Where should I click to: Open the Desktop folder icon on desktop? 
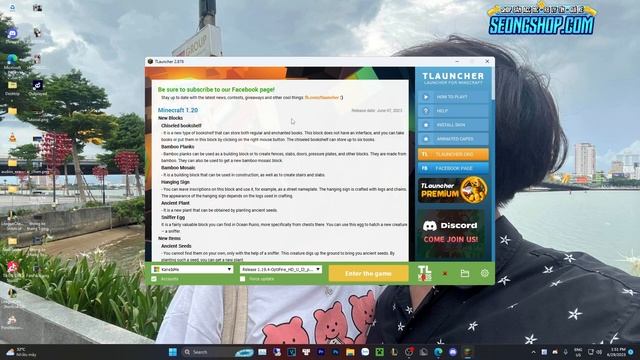click(12, 87)
